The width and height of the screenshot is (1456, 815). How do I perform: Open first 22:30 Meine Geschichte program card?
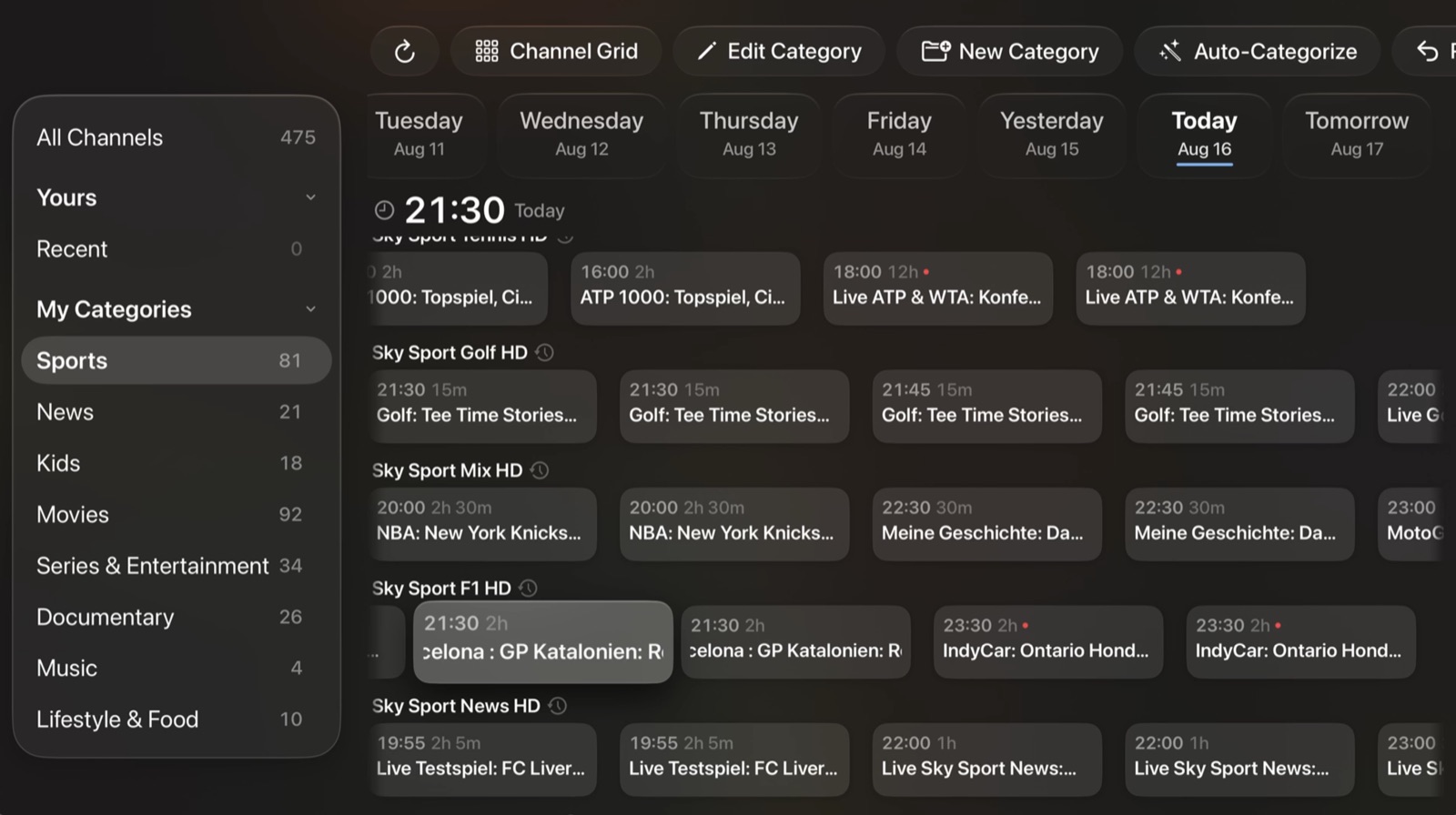click(987, 524)
